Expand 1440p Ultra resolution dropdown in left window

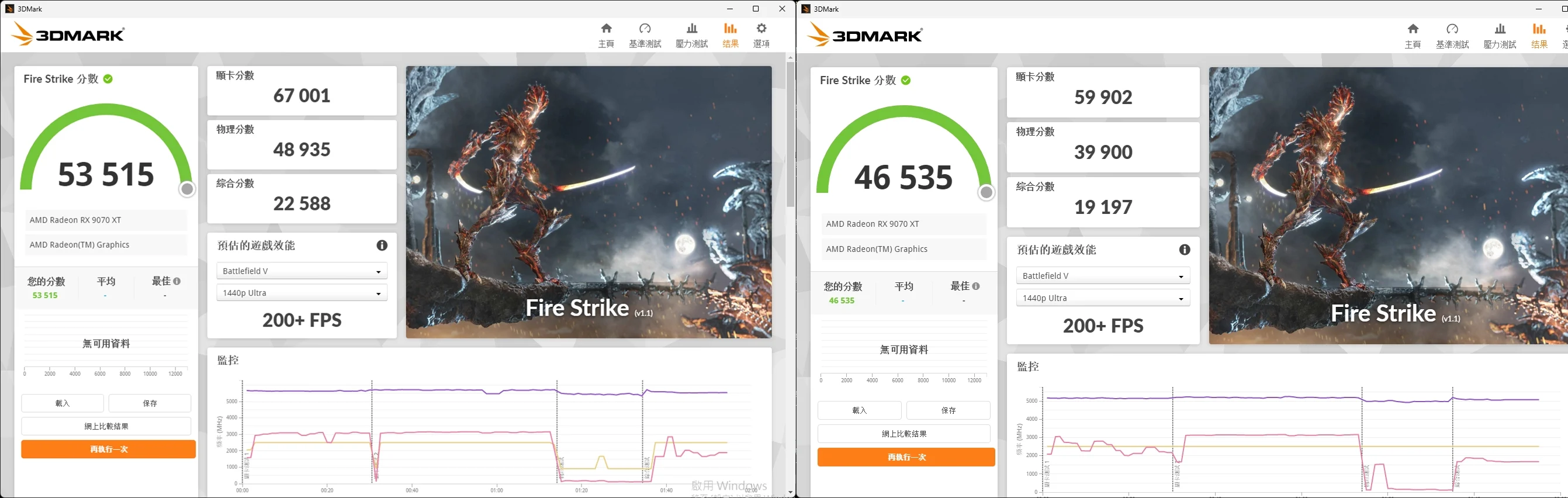click(302, 293)
